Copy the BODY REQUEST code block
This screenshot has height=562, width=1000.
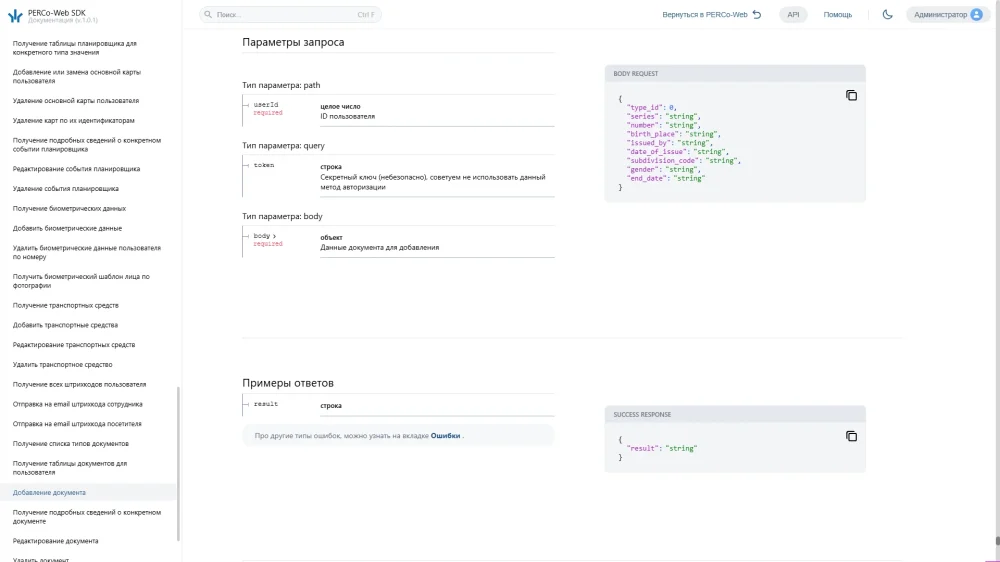[x=851, y=96]
